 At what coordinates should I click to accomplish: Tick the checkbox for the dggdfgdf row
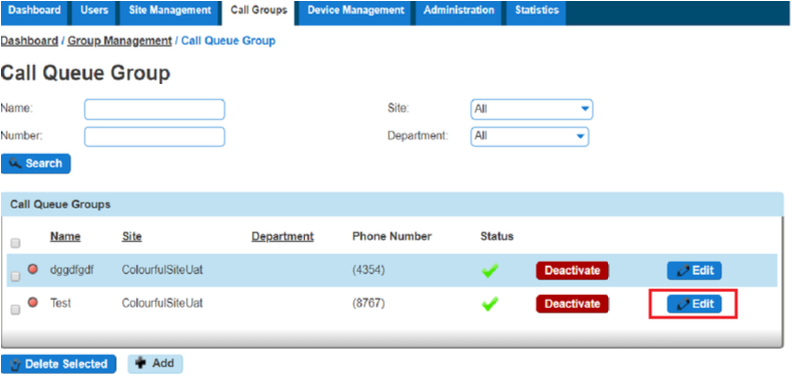click(16, 276)
